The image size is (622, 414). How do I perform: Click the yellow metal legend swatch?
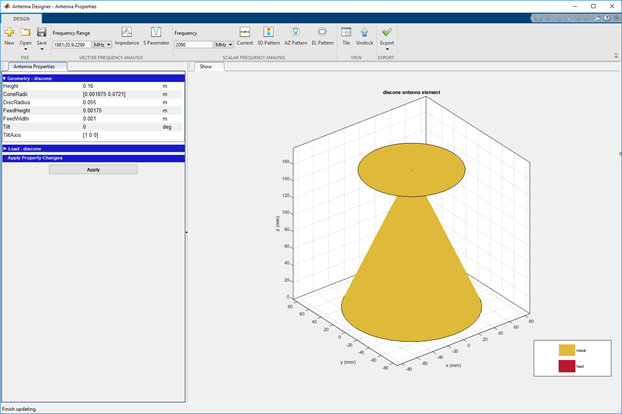click(567, 350)
